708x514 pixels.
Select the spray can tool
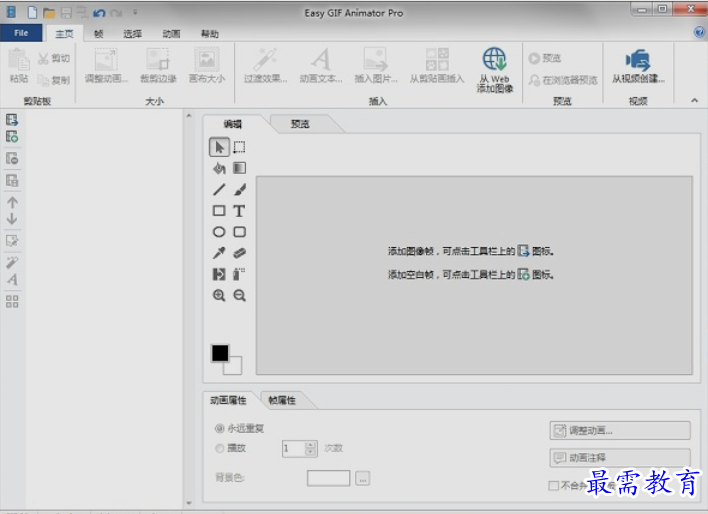coord(239,274)
